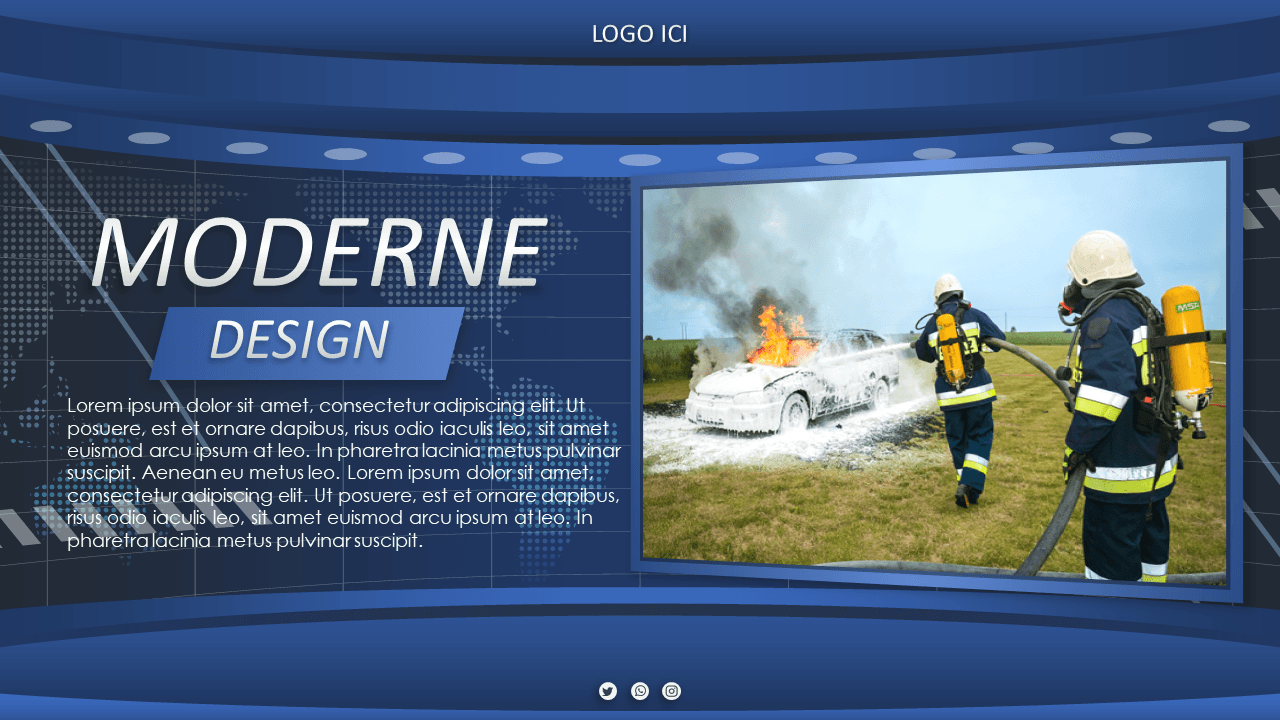
Task: Click the 'DESIGN' subtitle banner
Action: tap(307, 343)
